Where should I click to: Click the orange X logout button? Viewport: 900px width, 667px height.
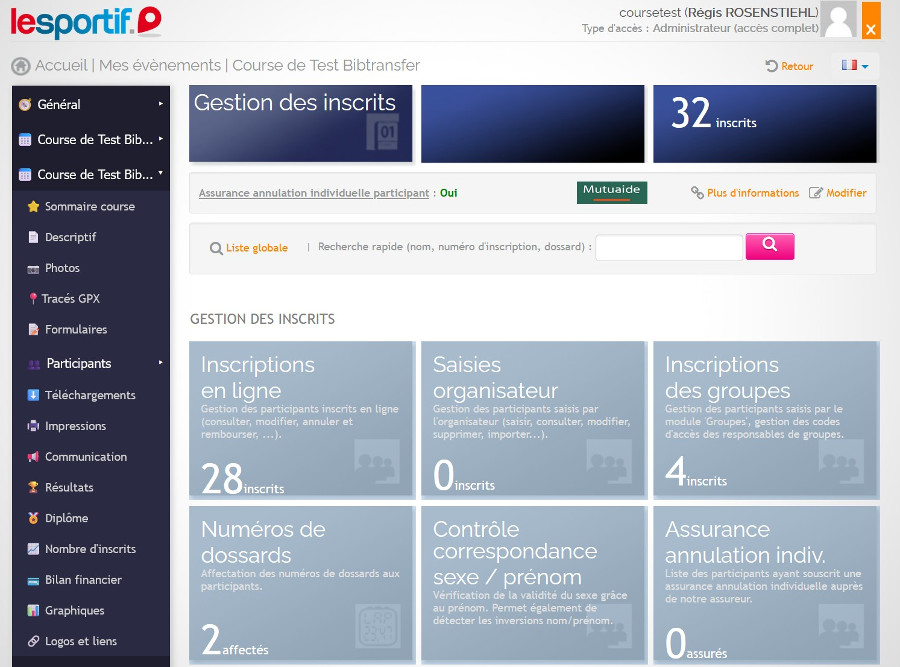pos(871,22)
